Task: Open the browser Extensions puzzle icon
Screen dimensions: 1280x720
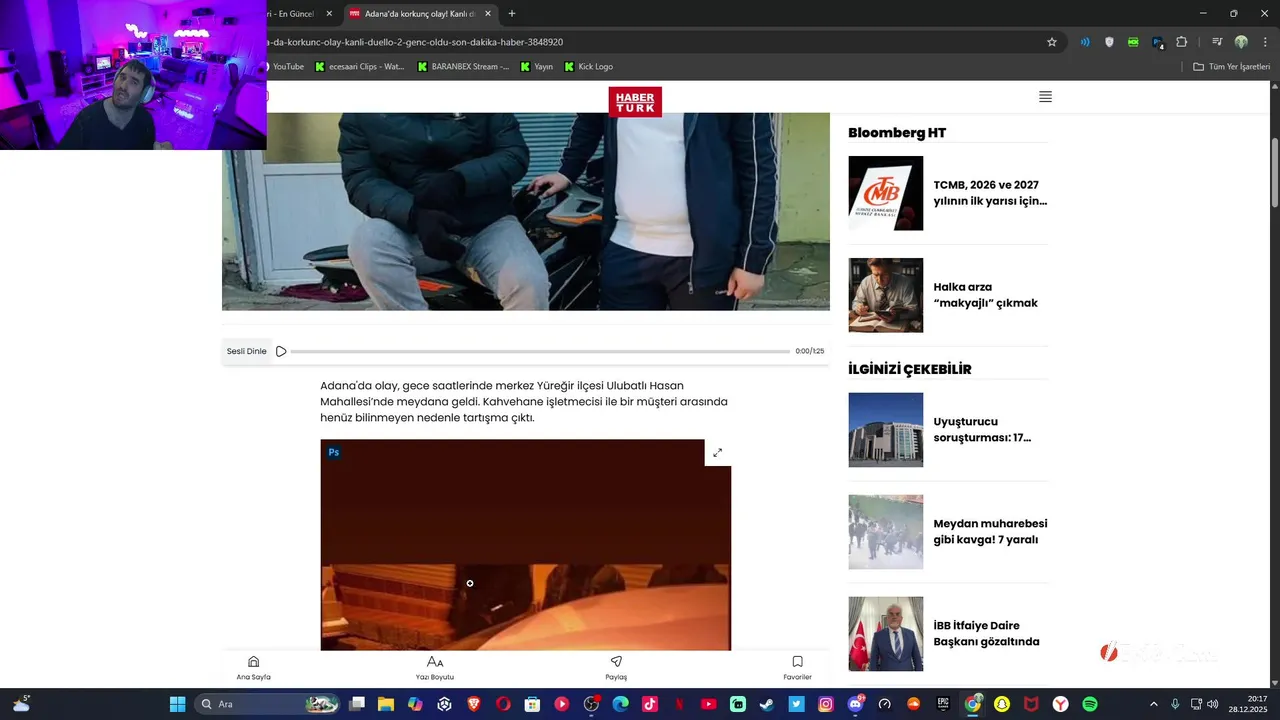Action: (1181, 42)
